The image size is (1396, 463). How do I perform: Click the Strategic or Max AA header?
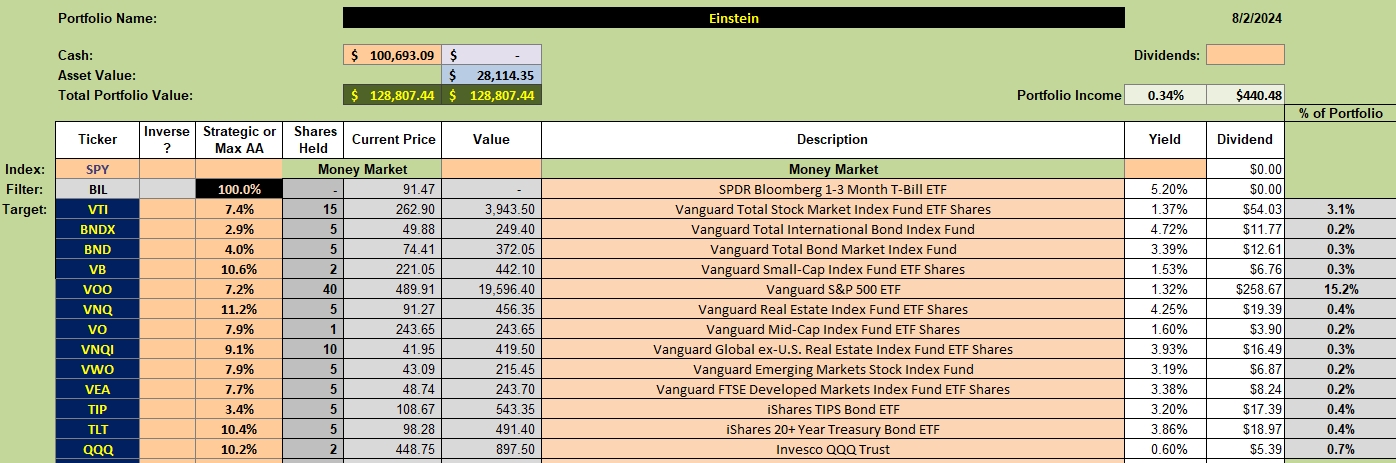pyautogui.click(x=239, y=140)
